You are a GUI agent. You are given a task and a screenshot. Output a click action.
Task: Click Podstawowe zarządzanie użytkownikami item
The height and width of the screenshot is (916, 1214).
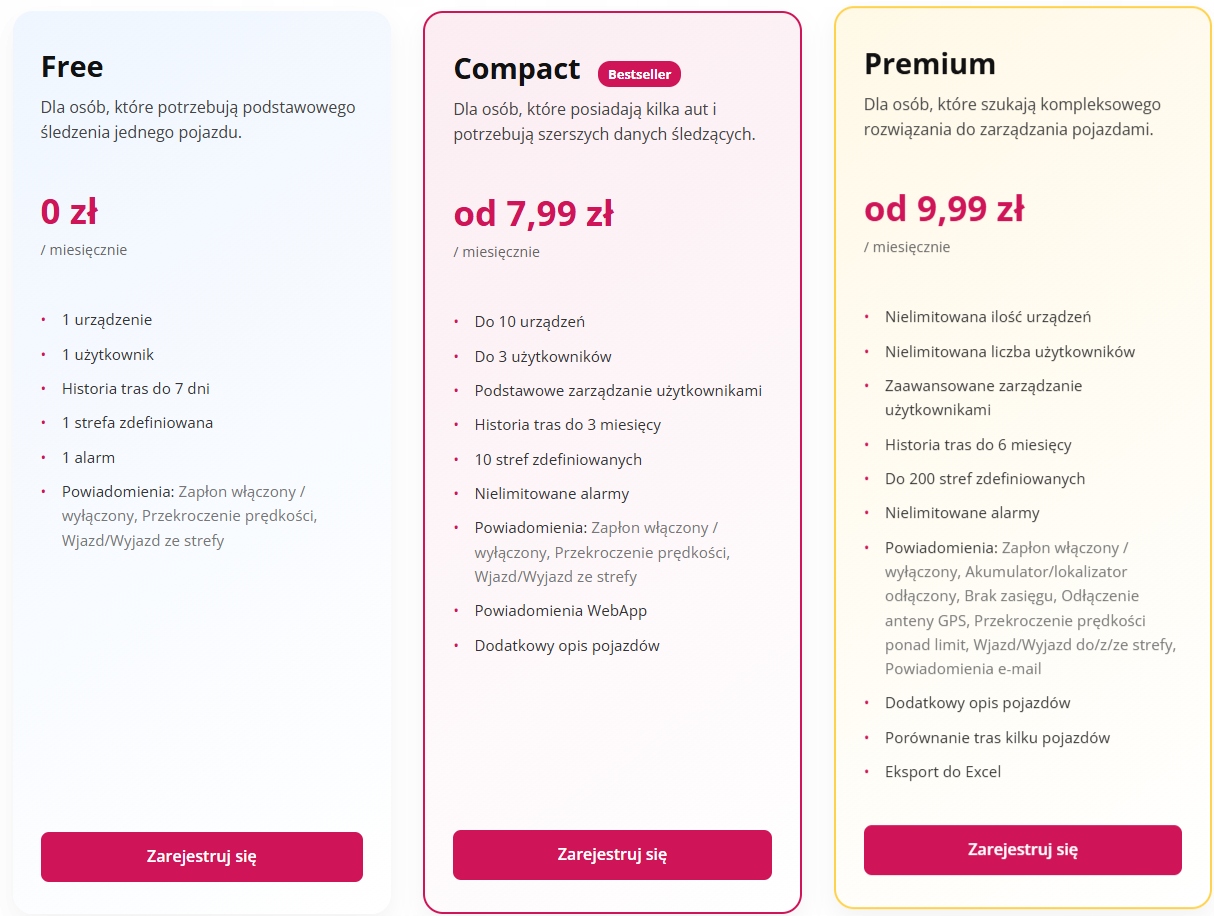pyautogui.click(x=618, y=391)
